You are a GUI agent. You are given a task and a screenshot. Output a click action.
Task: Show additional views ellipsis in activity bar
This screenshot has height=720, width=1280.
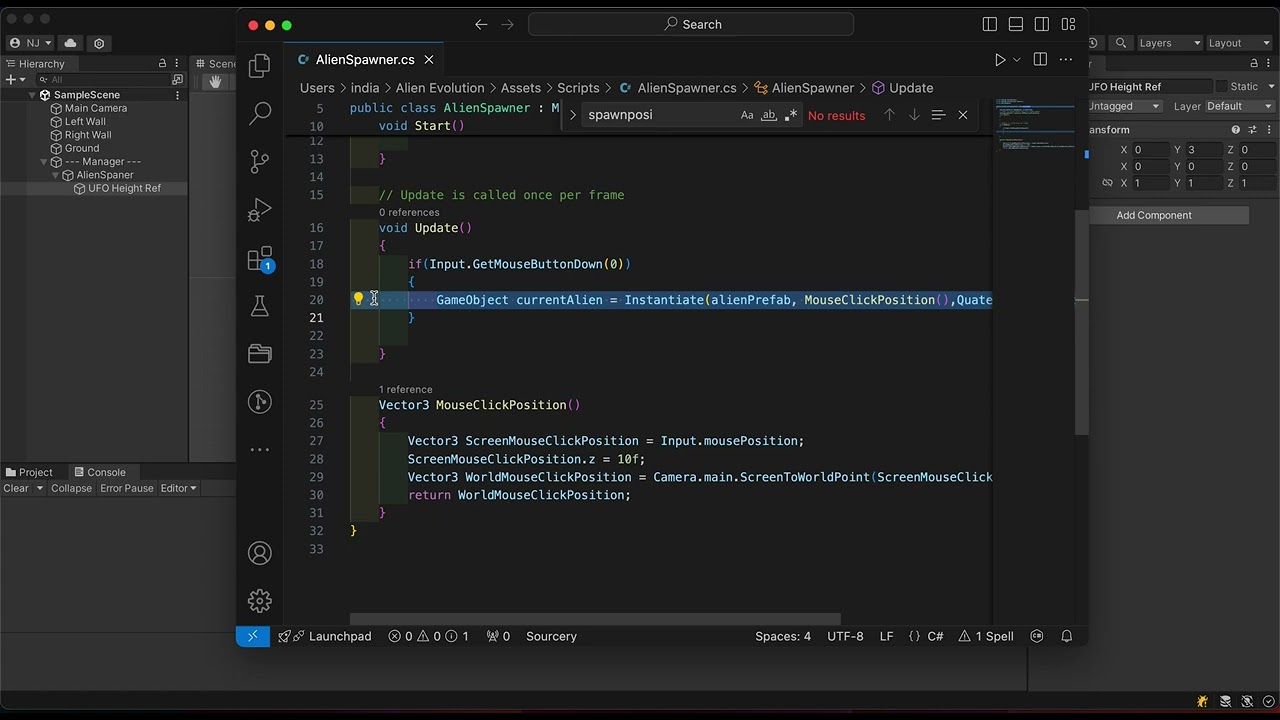[x=260, y=450]
